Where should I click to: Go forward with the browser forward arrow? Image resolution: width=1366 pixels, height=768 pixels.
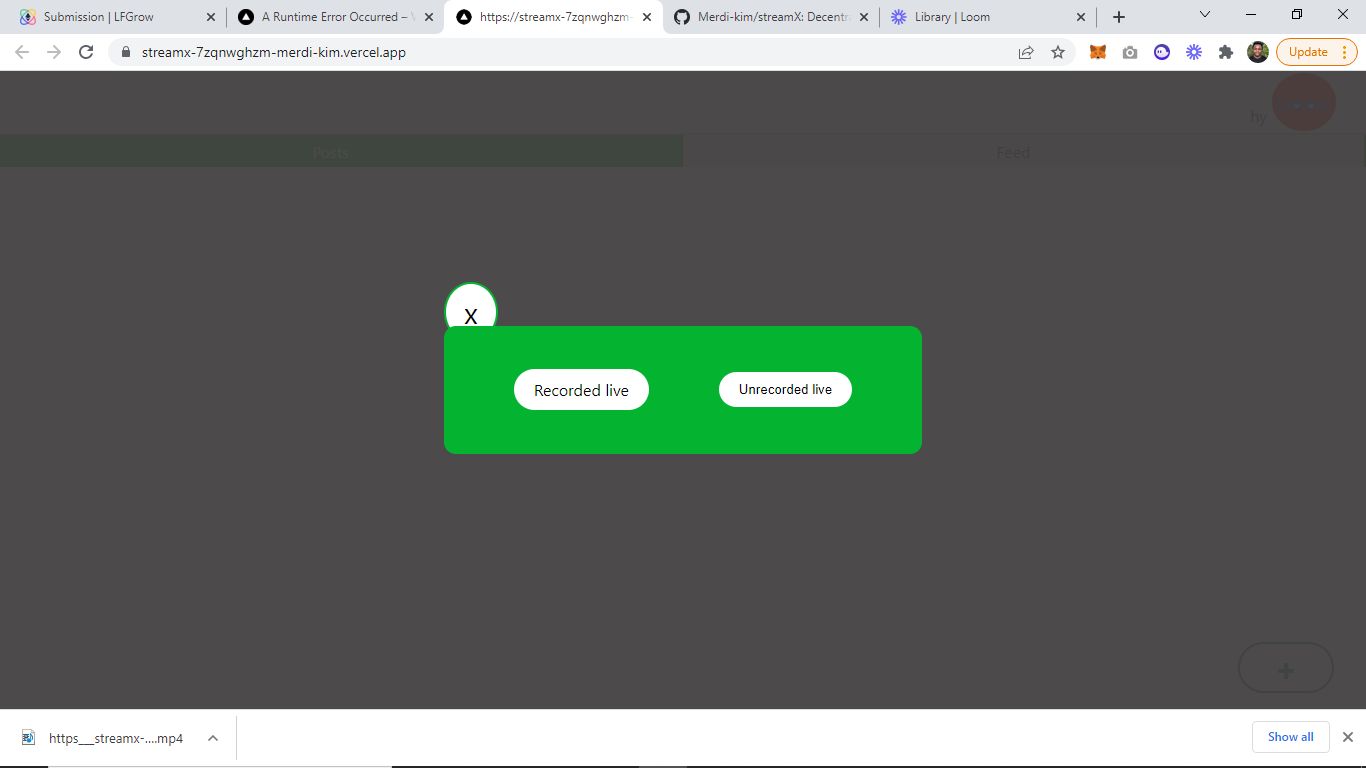coord(54,52)
